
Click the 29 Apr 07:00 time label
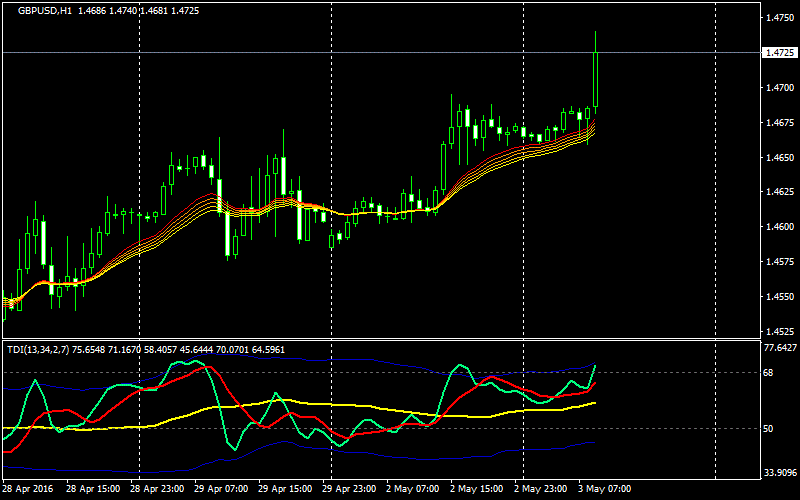pos(221,489)
